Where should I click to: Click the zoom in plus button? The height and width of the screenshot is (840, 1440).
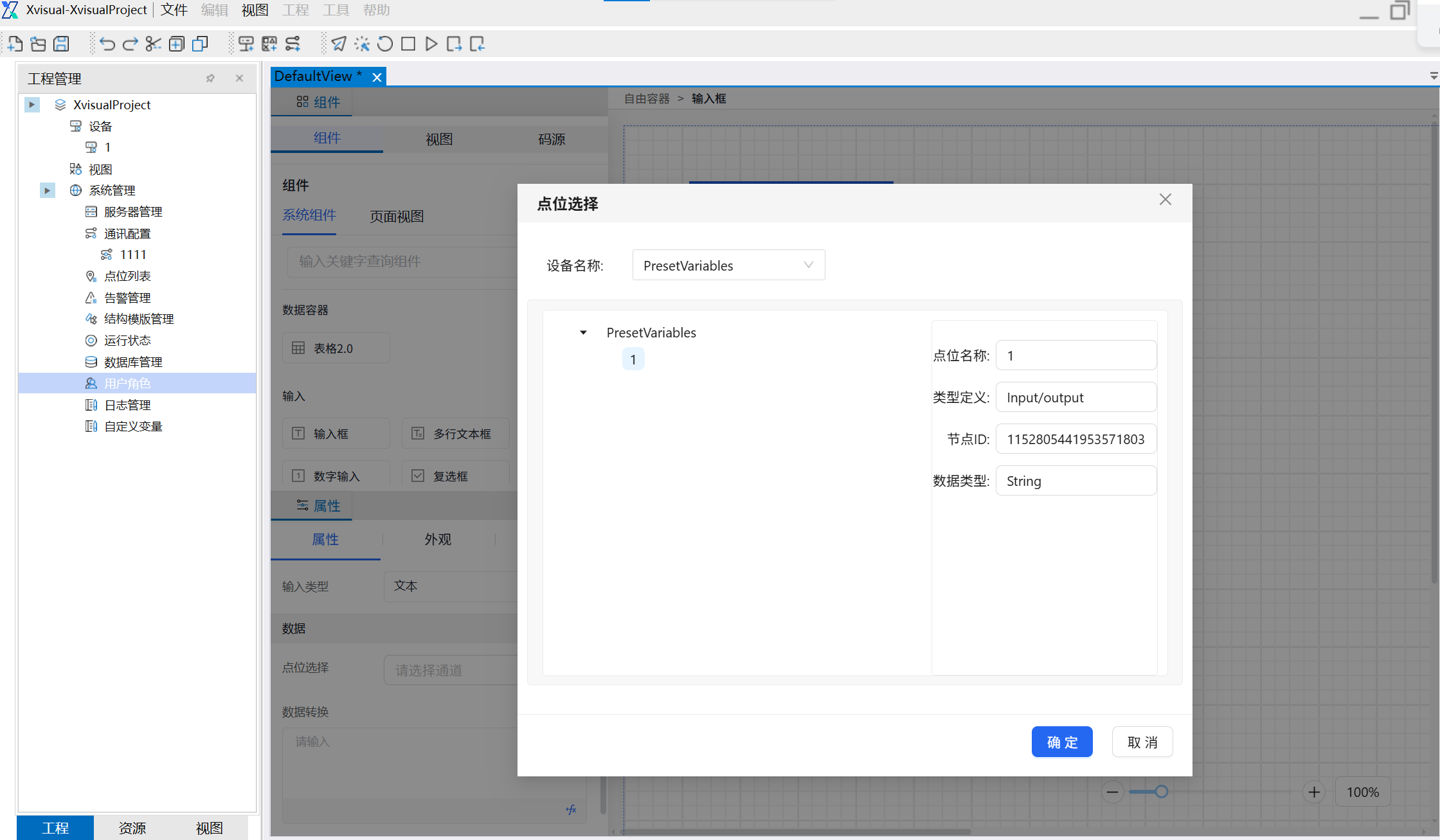(x=1314, y=792)
